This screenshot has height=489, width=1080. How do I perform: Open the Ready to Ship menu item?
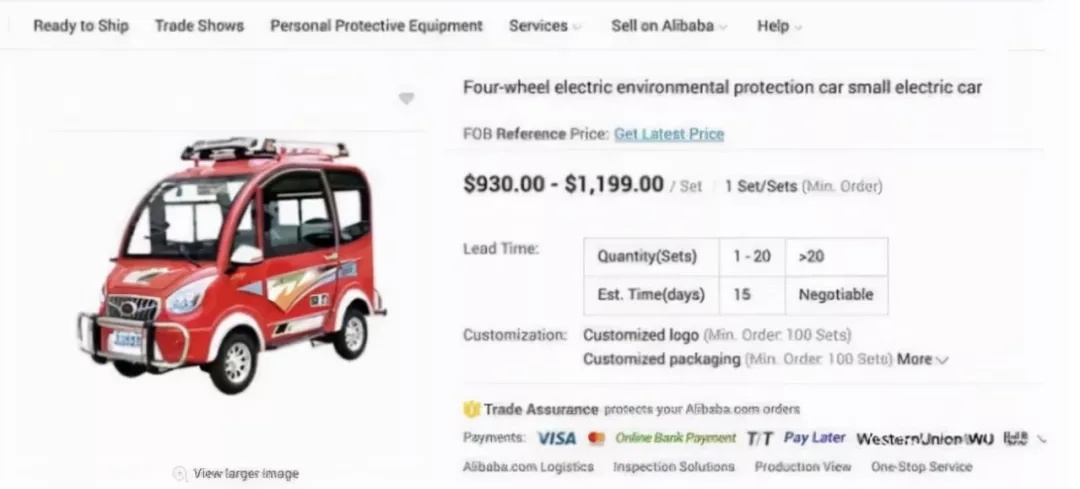tap(81, 26)
